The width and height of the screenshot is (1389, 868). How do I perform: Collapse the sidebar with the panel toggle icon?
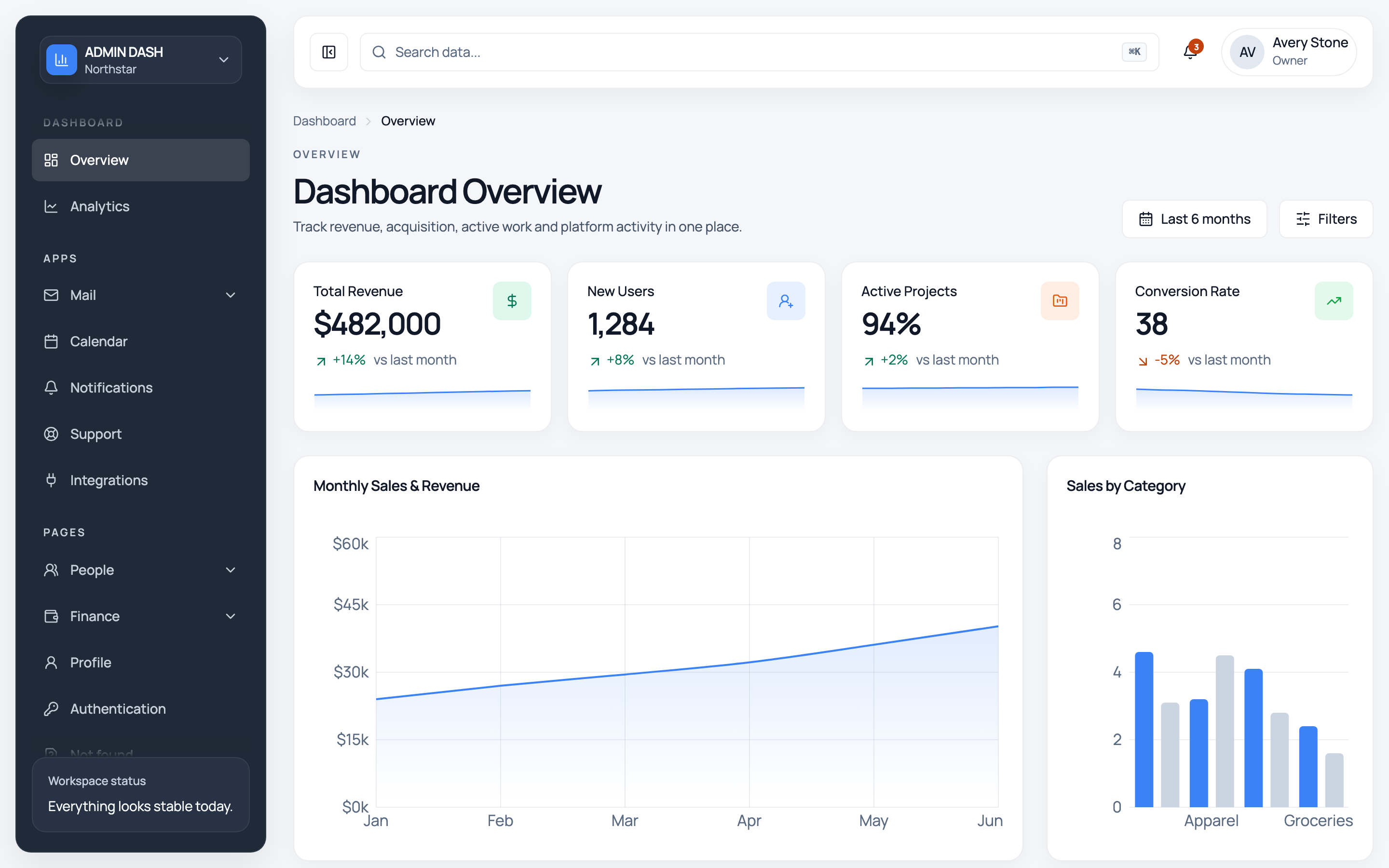click(x=329, y=52)
